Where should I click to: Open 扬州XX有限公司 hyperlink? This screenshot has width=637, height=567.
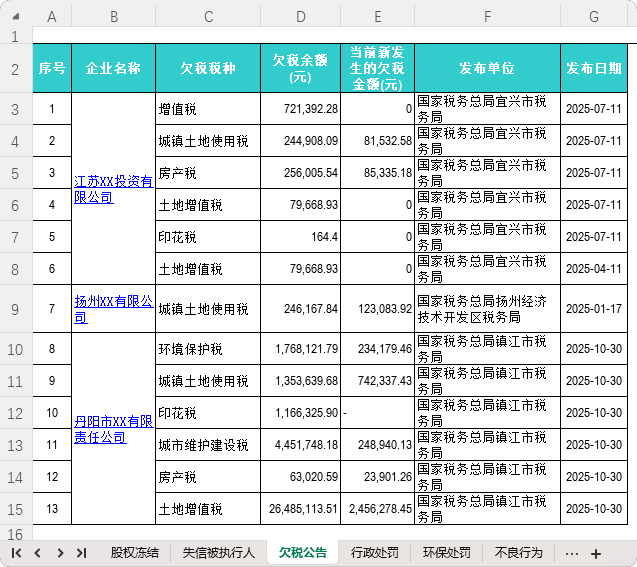(113, 309)
